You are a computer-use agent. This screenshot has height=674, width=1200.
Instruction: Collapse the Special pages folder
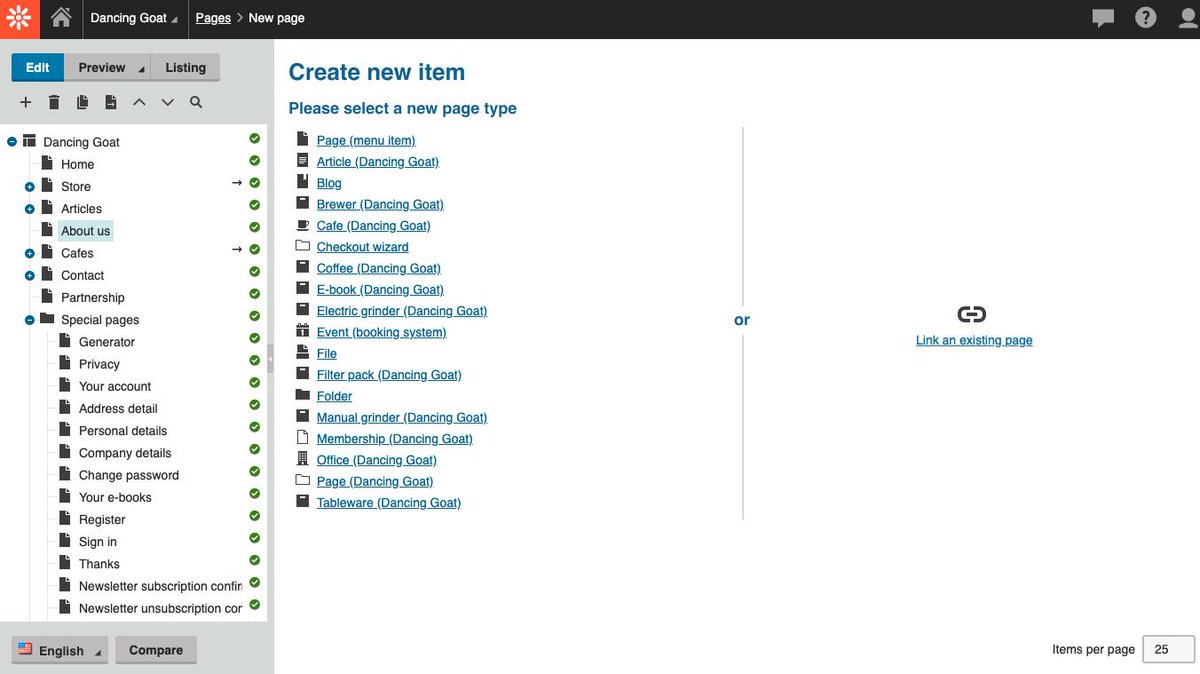[30, 320]
